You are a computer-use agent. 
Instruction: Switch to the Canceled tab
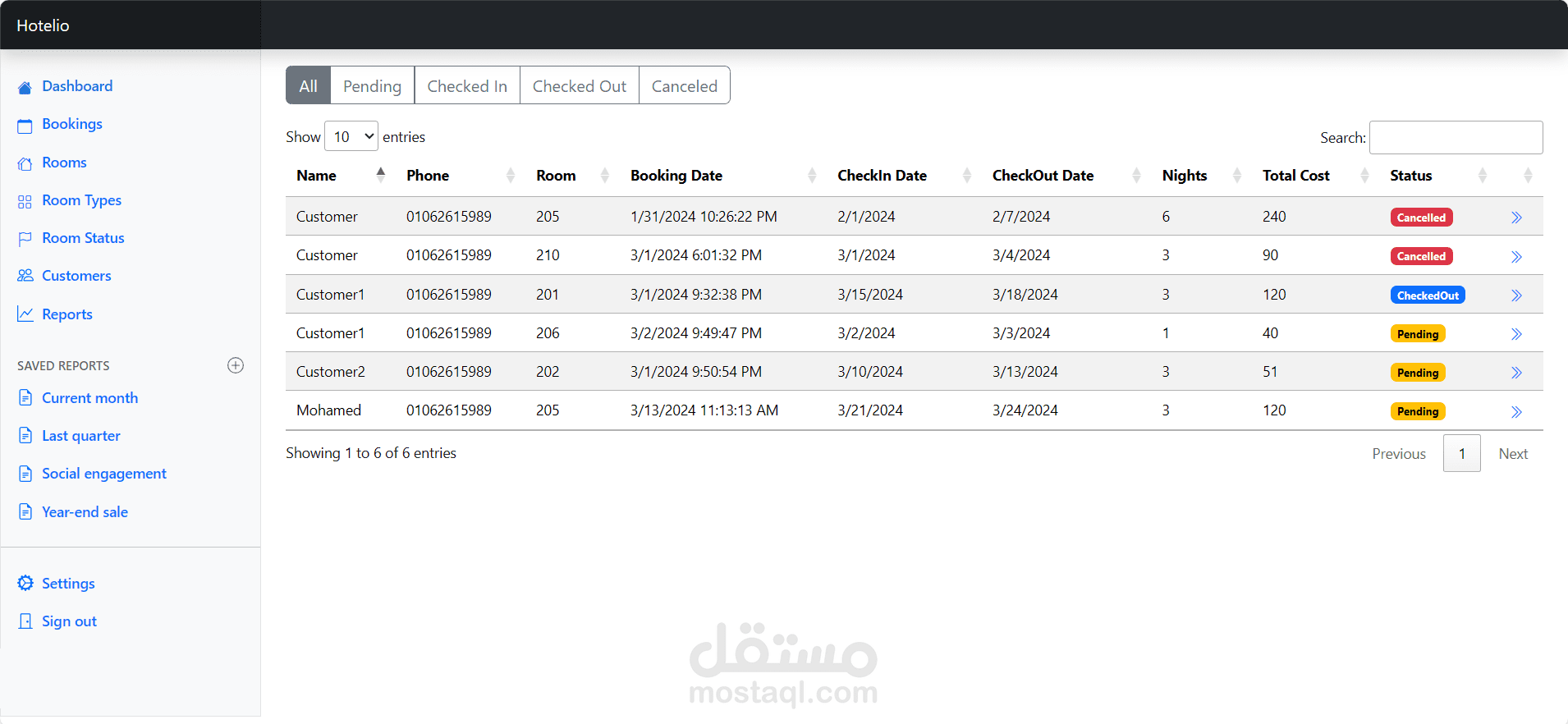[684, 85]
